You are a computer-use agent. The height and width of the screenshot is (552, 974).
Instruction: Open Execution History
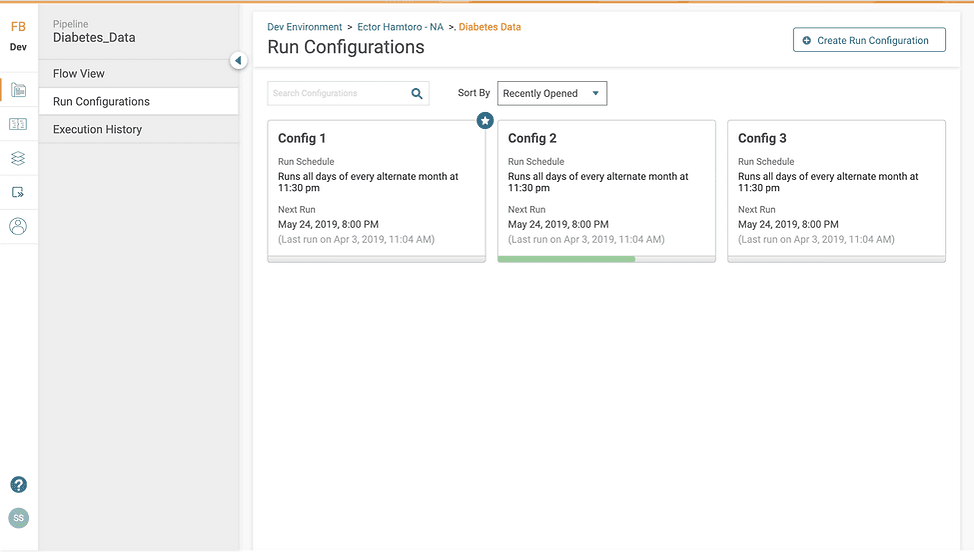[x=97, y=130]
